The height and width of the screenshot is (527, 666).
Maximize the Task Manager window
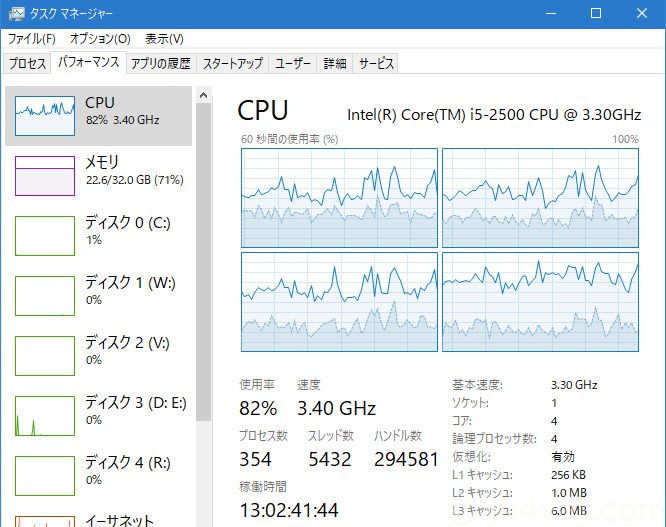coord(596,14)
